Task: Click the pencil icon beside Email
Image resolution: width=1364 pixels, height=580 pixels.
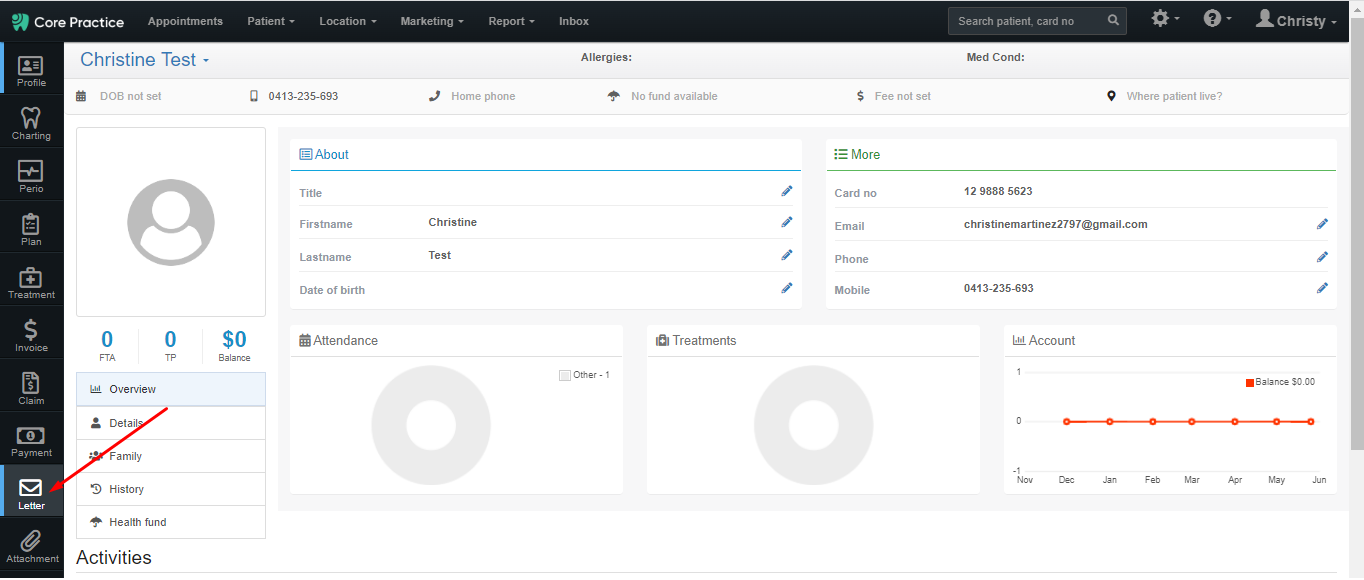Action: [x=1322, y=224]
